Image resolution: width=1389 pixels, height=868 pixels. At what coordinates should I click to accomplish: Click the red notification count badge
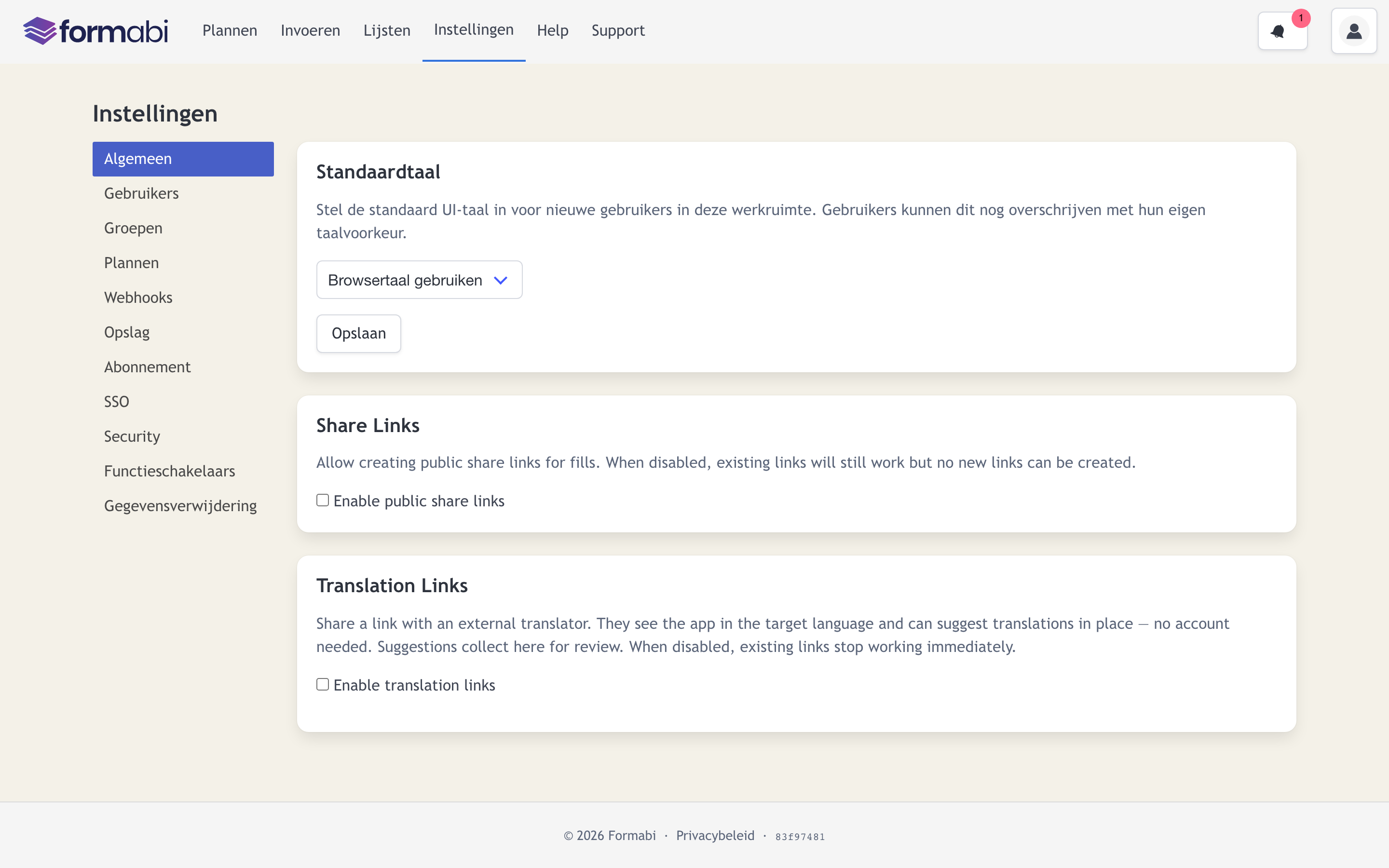pos(1301,18)
